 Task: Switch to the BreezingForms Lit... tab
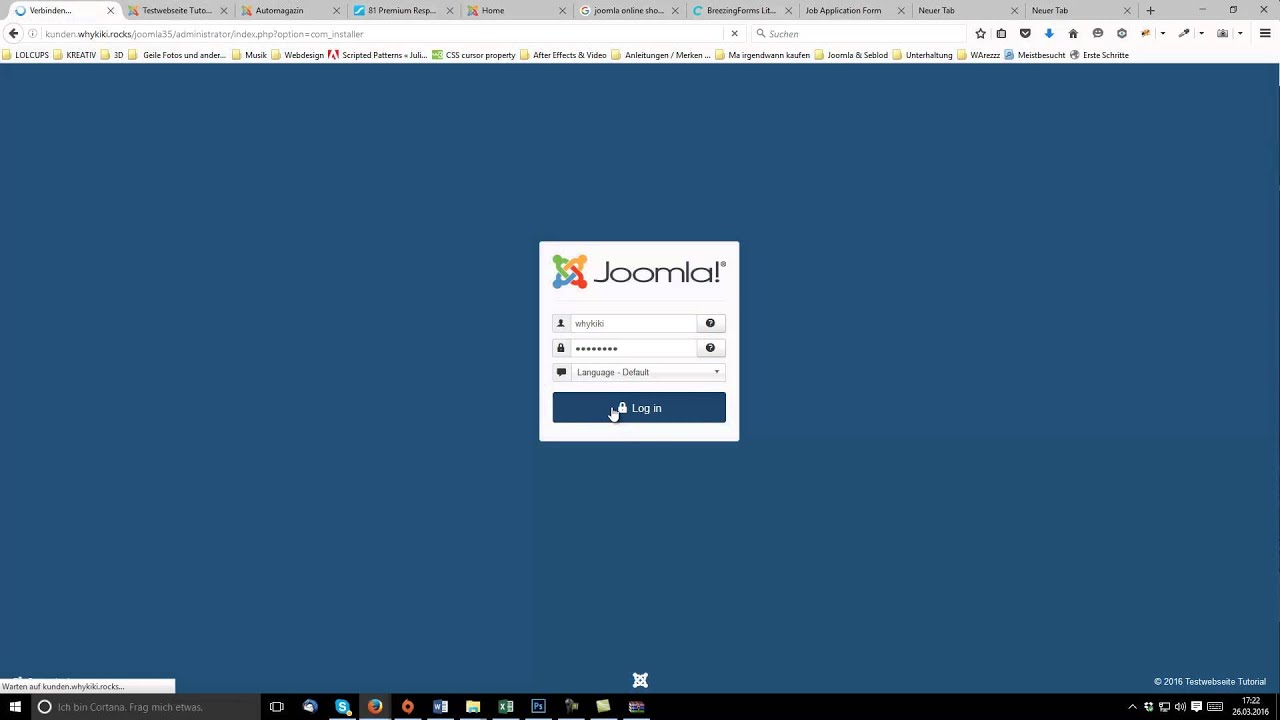coord(741,10)
